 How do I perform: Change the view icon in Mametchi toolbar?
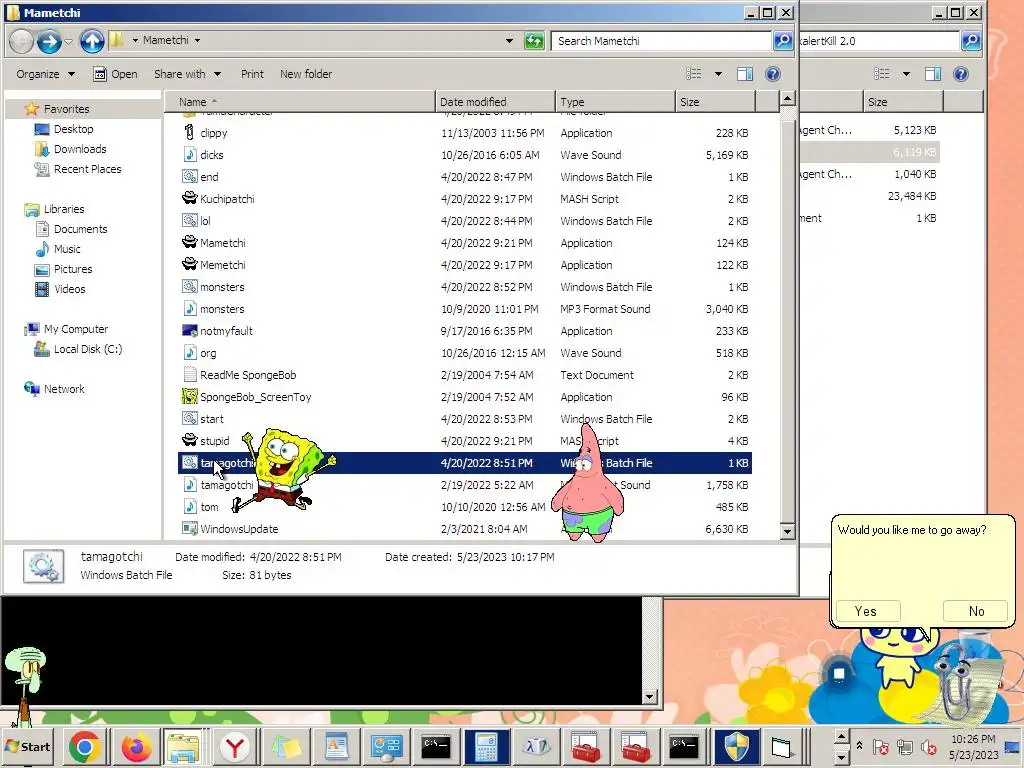(694, 74)
